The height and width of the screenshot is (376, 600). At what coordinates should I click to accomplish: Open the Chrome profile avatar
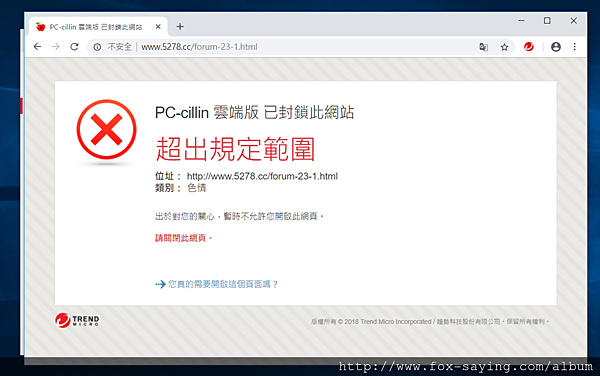(556, 47)
